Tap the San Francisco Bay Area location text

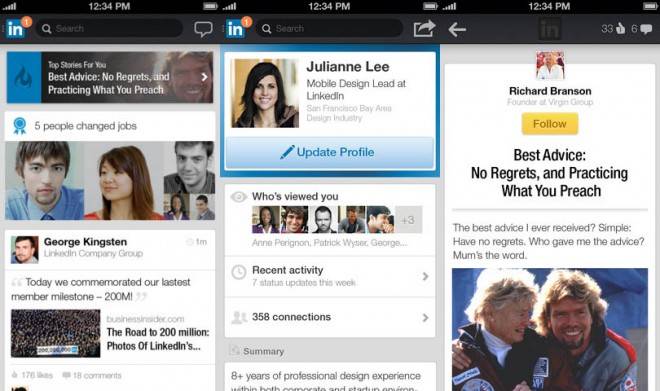349,108
